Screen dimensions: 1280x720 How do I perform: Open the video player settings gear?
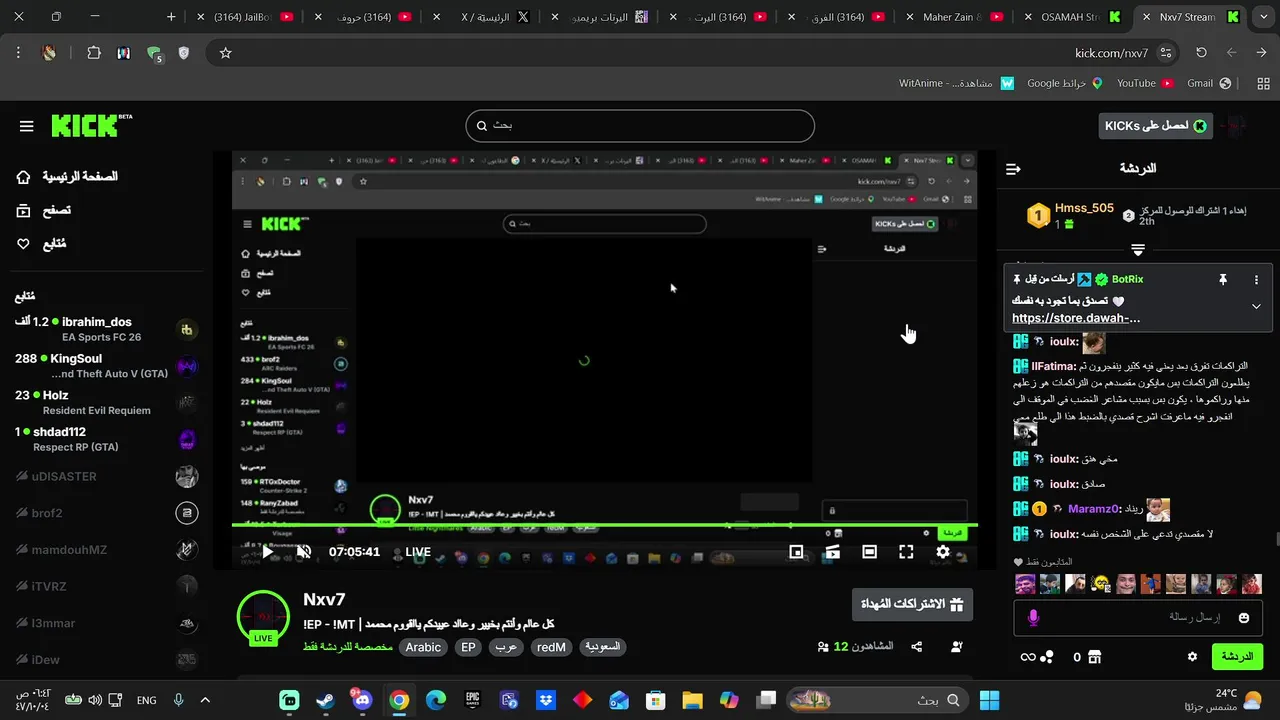[943, 551]
